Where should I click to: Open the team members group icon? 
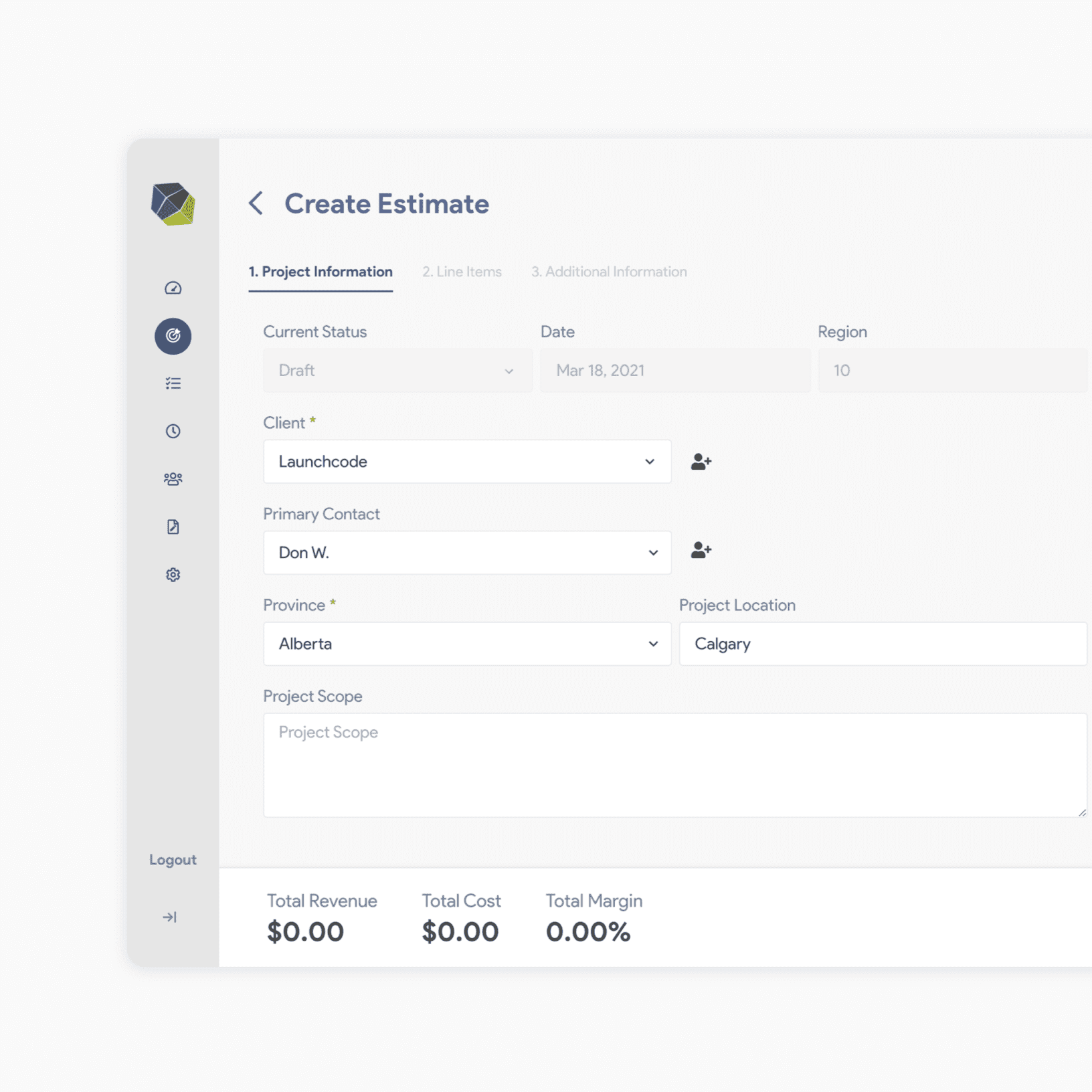(x=173, y=479)
